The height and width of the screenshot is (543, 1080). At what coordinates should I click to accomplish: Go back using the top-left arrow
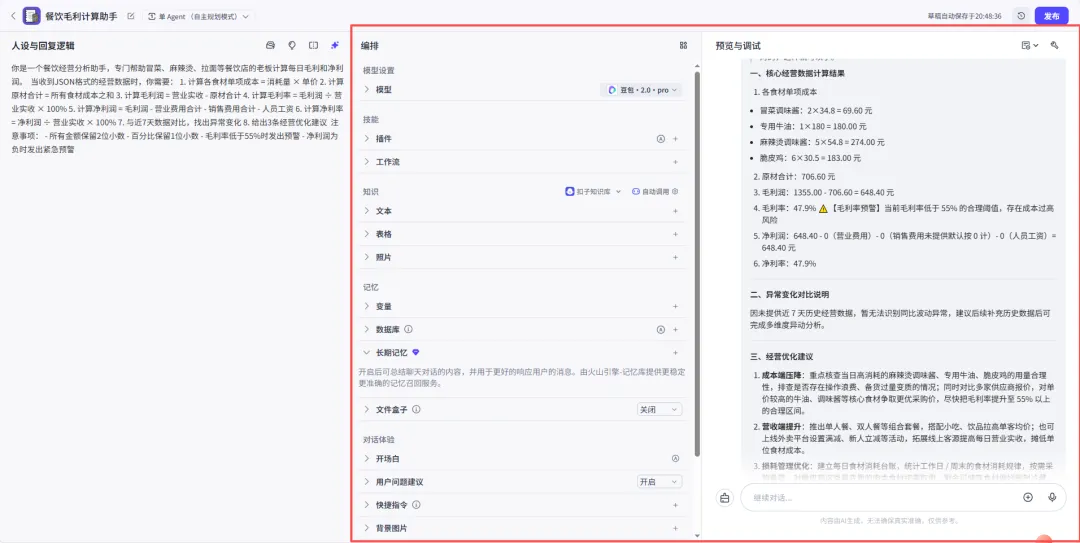12,16
